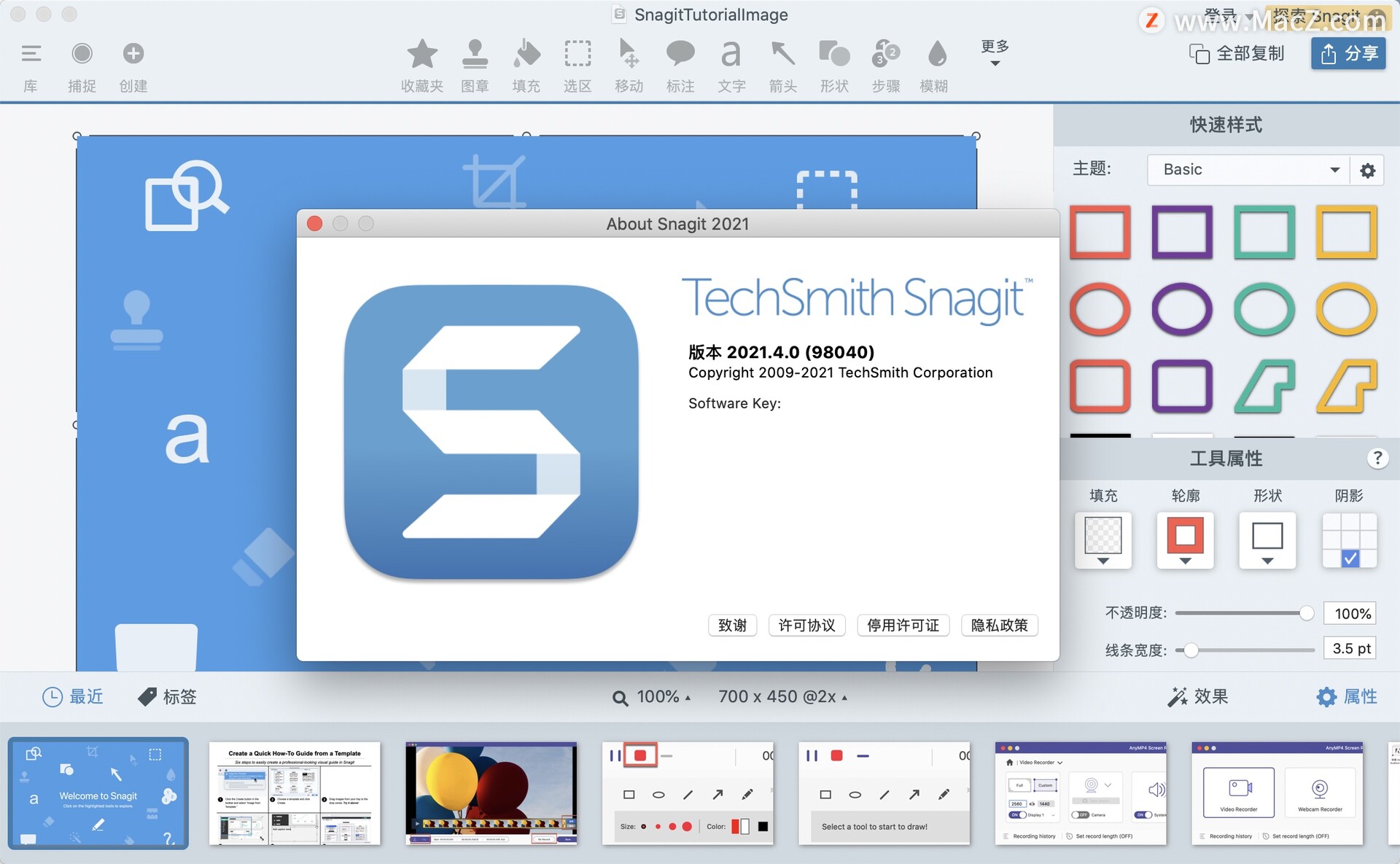Open tool properties help question mark
This screenshot has width=1400, height=864.
1377,458
